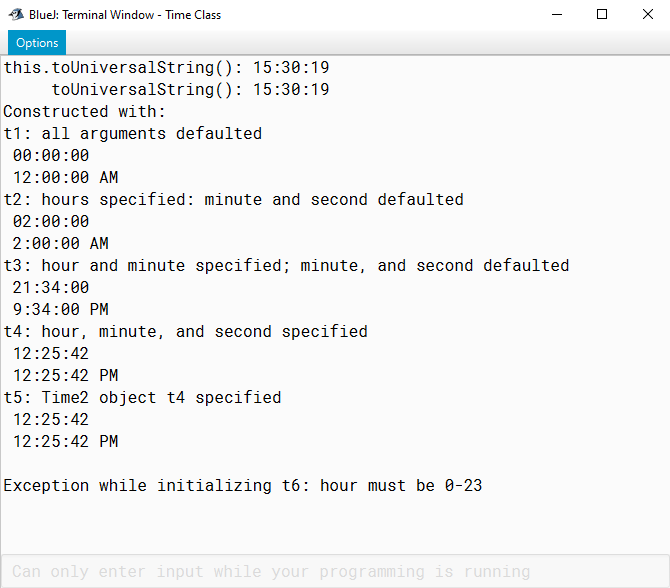Click the t6 exception message line

point(243,485)
